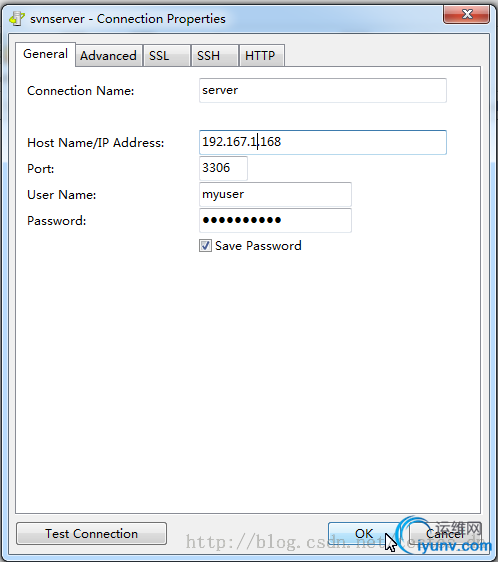Screen dimensions: 498x562
Task: Click the 'Host Name/IP Address:' label
Action: click(96, 143)
